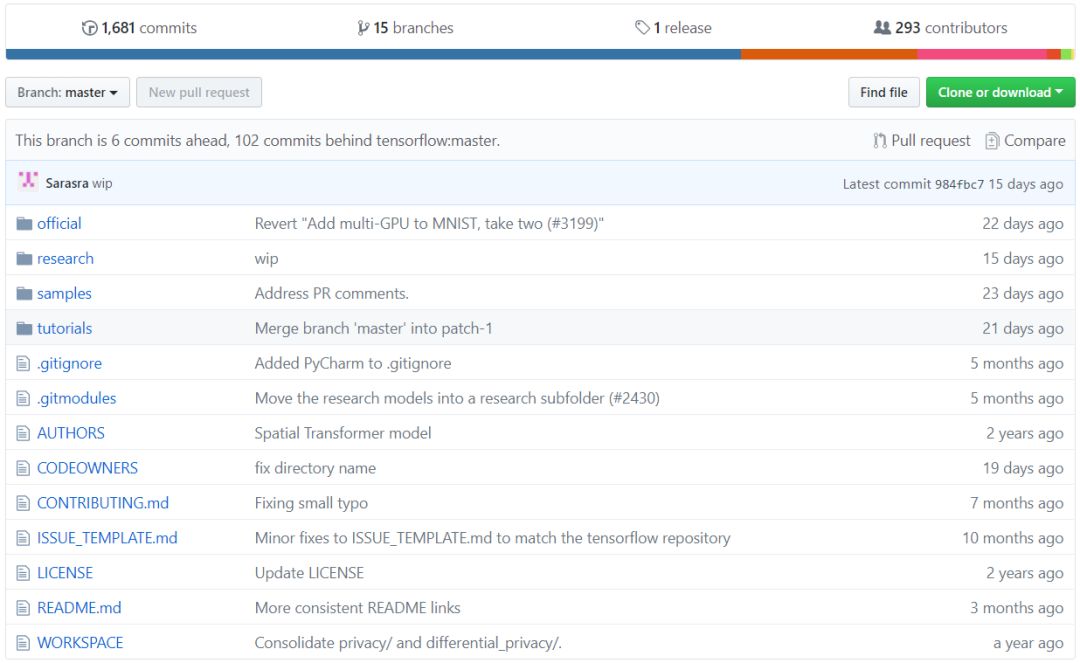Screen dimensions: 1080x663
Task: Click the commits history clock icon
Action: 90,28
